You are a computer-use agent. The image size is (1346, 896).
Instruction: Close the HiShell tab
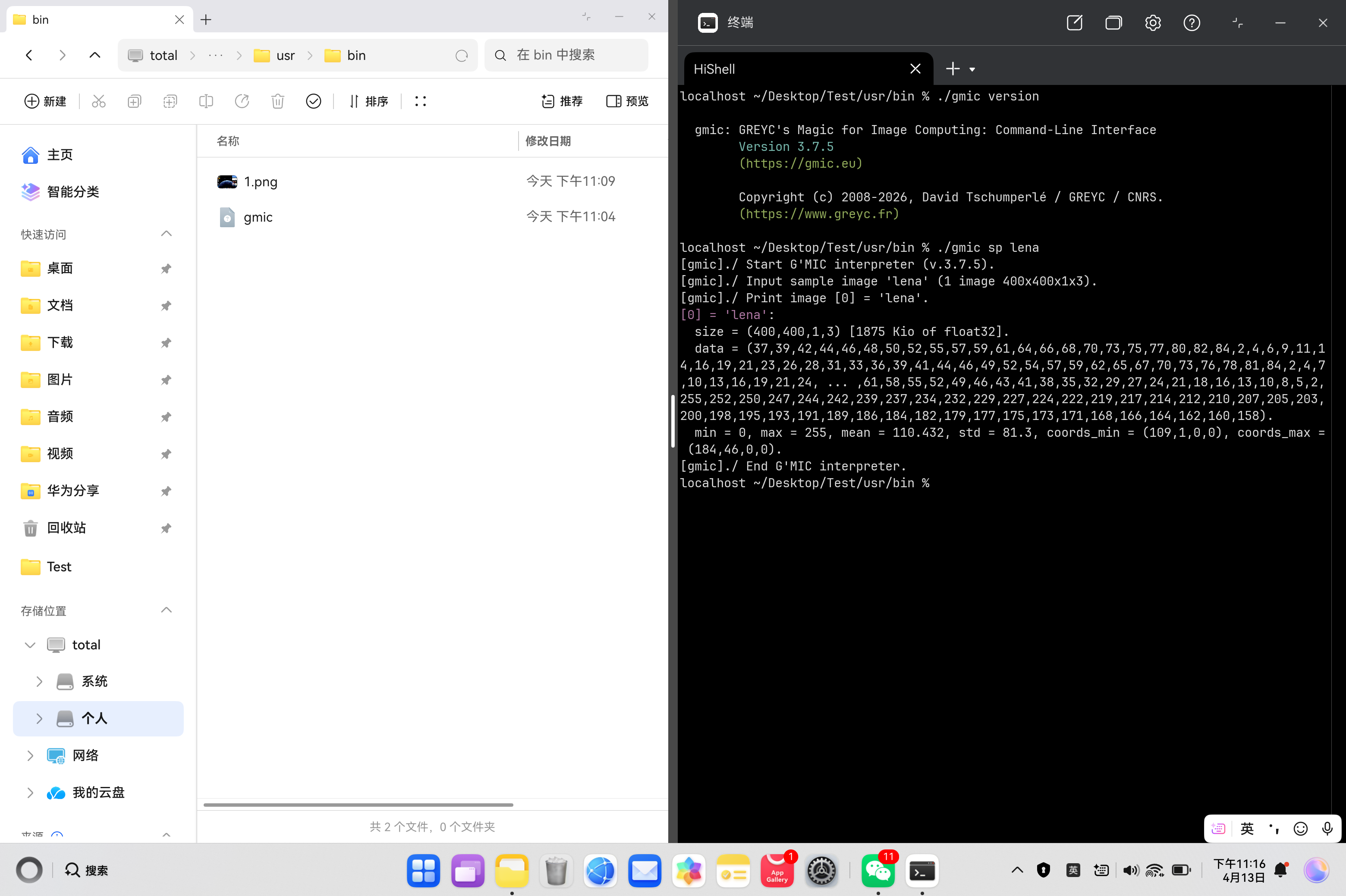[x=915, y=69]
